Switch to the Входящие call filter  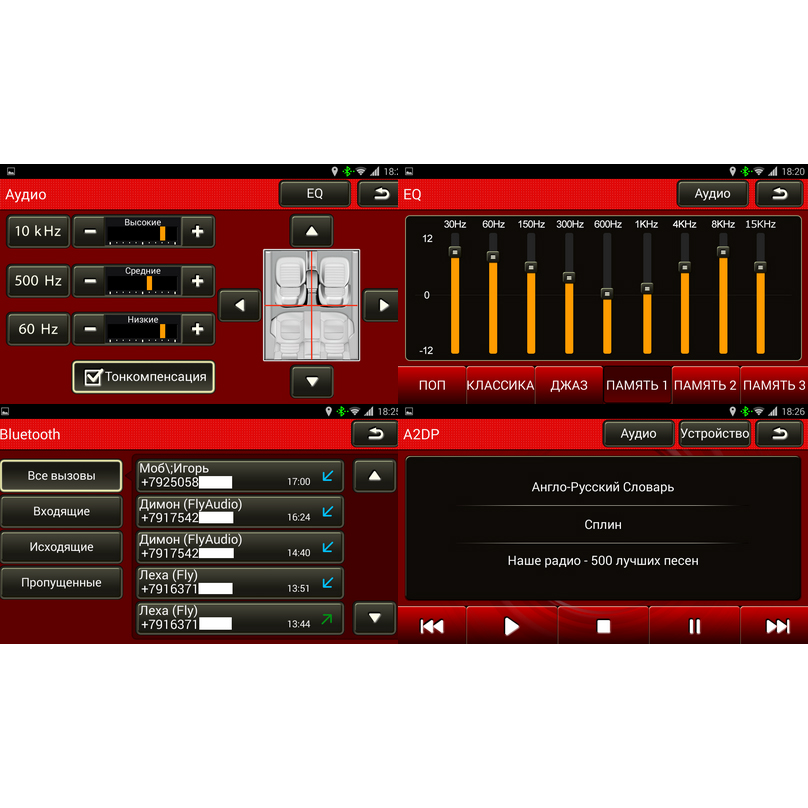click(62, 512)
